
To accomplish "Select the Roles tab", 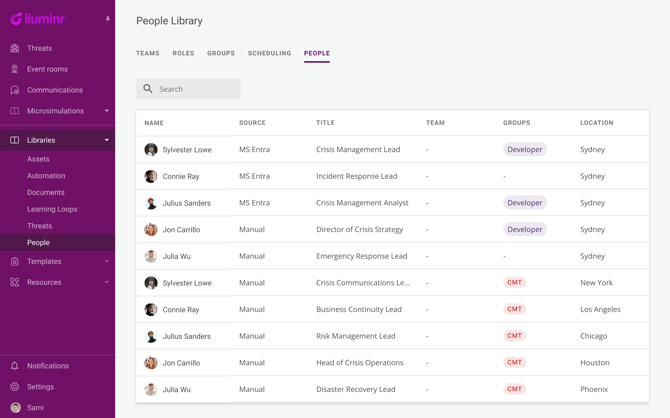I will (183, 53).
